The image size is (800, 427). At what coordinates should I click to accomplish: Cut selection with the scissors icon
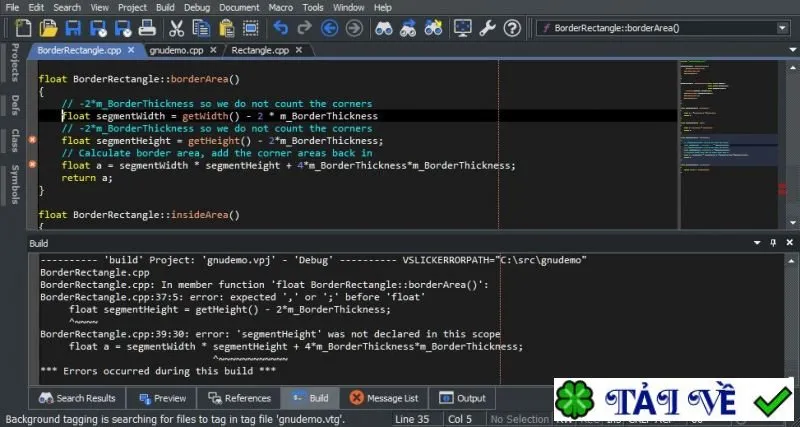[176, 28]
